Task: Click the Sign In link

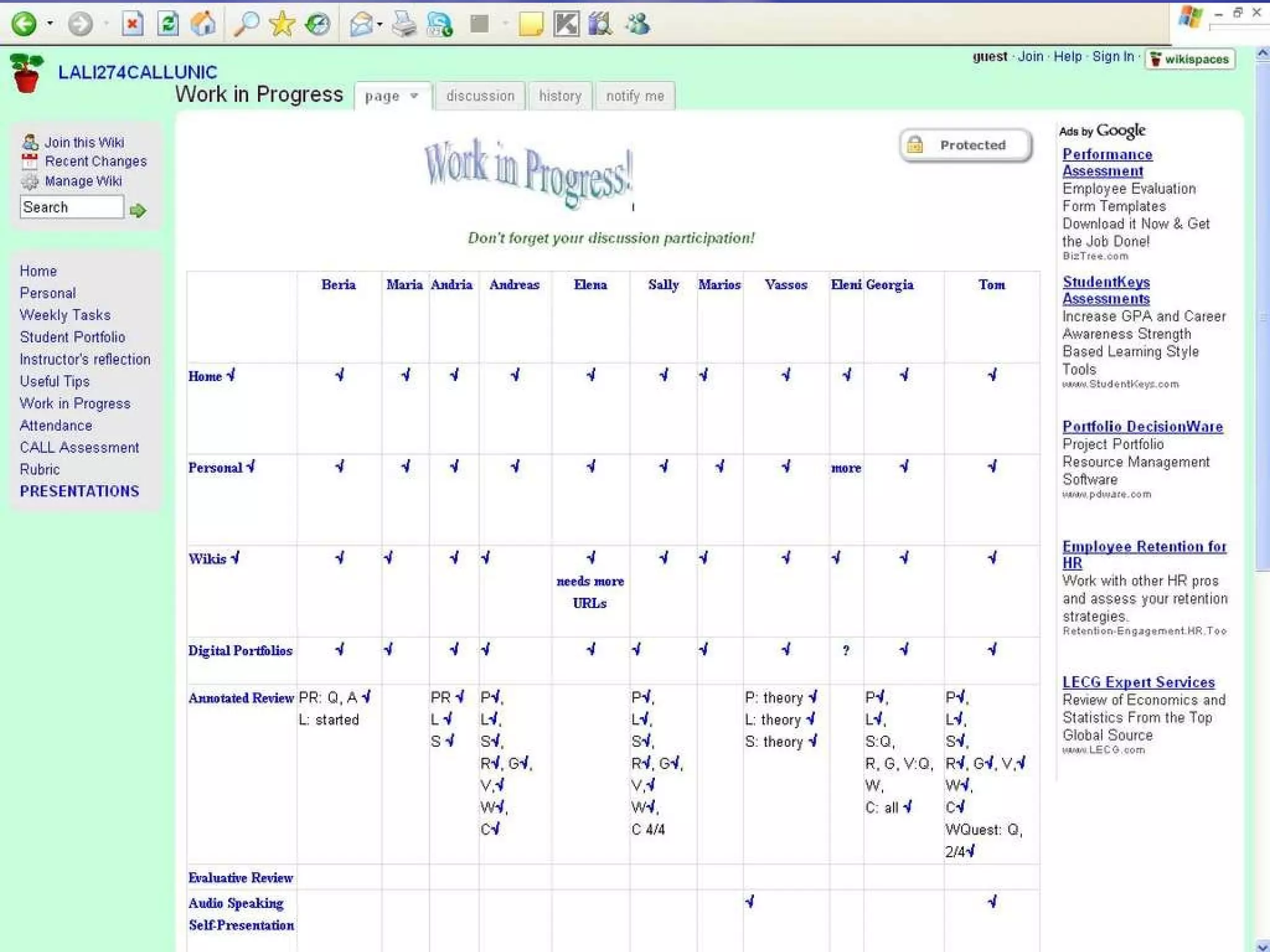Action: pyautogui.click(x=1112, y=57)
